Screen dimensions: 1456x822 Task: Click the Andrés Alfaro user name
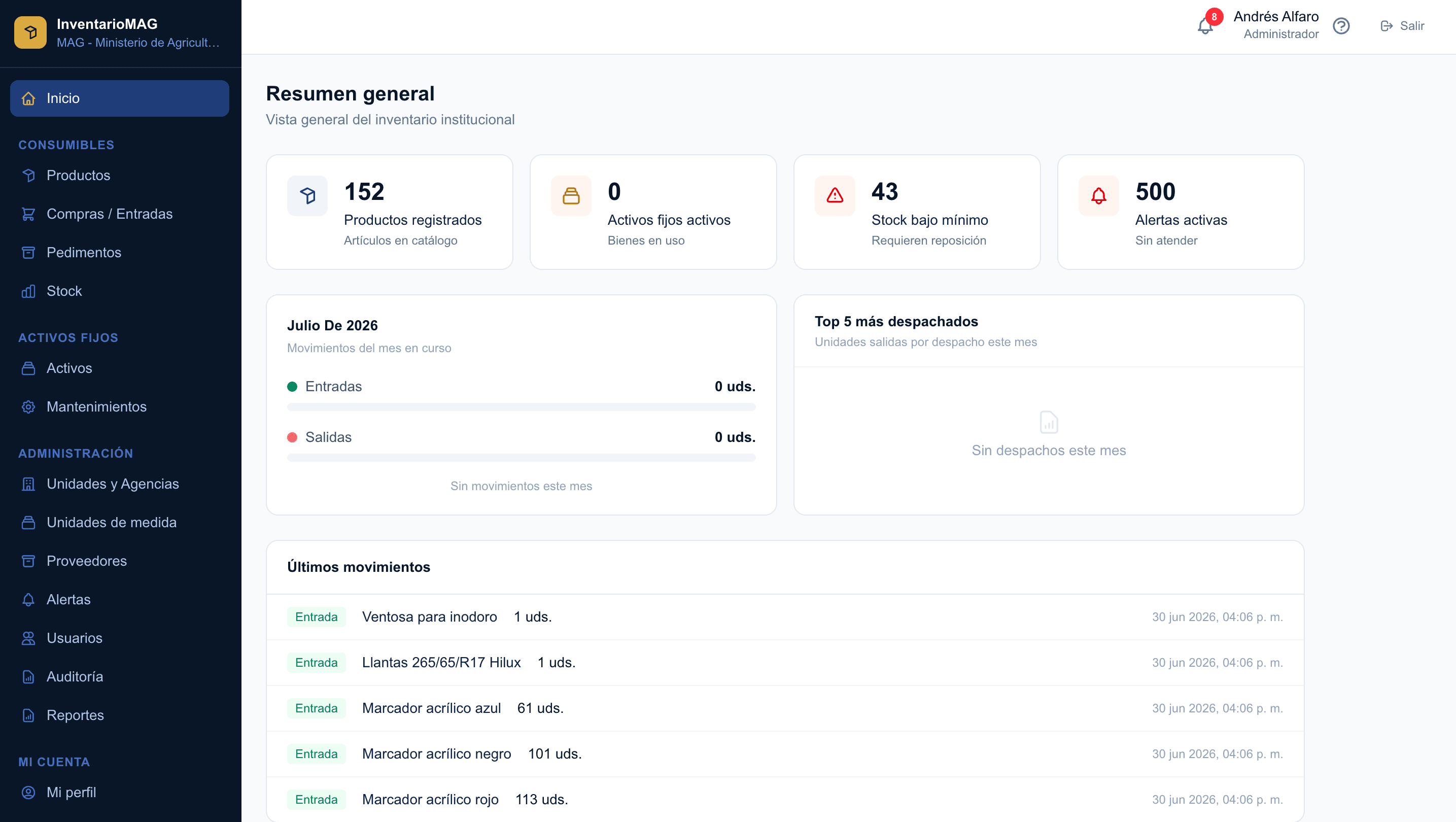[x=1276, y=16]
